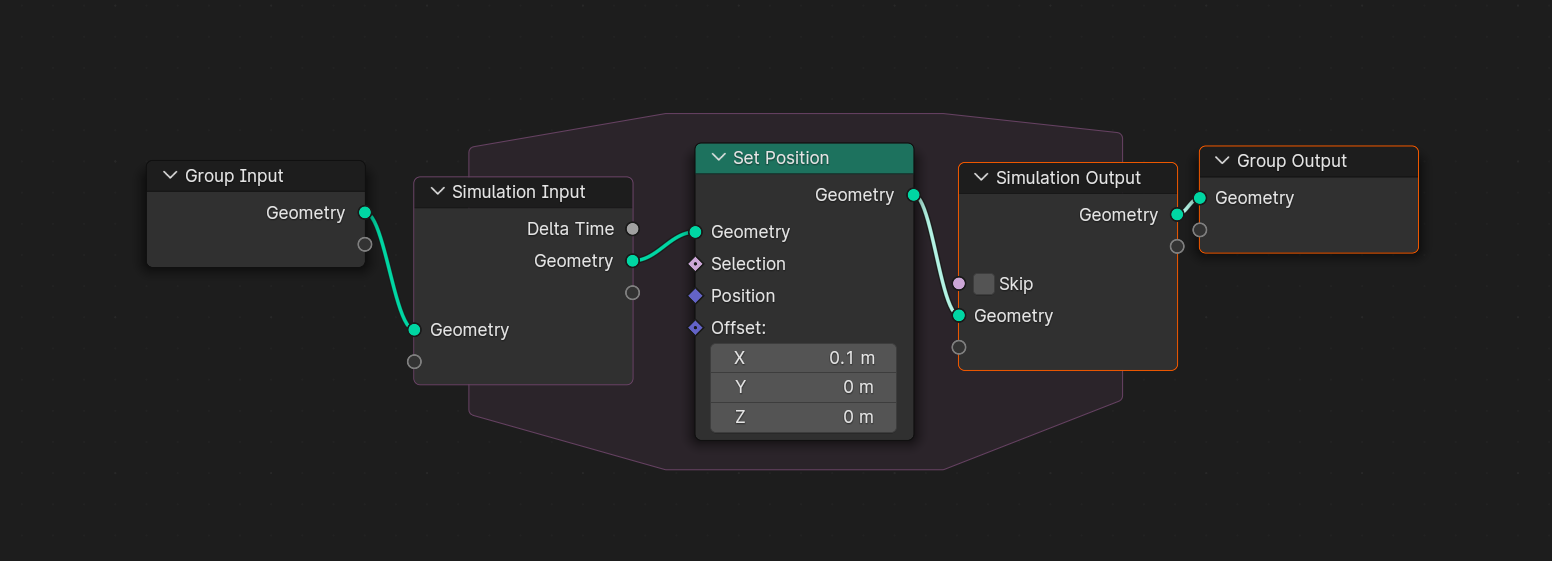Click Group Output Geometry input socket
Image resolution: width=1552 pixels, height=561 pixels.
pos(1200,198)
